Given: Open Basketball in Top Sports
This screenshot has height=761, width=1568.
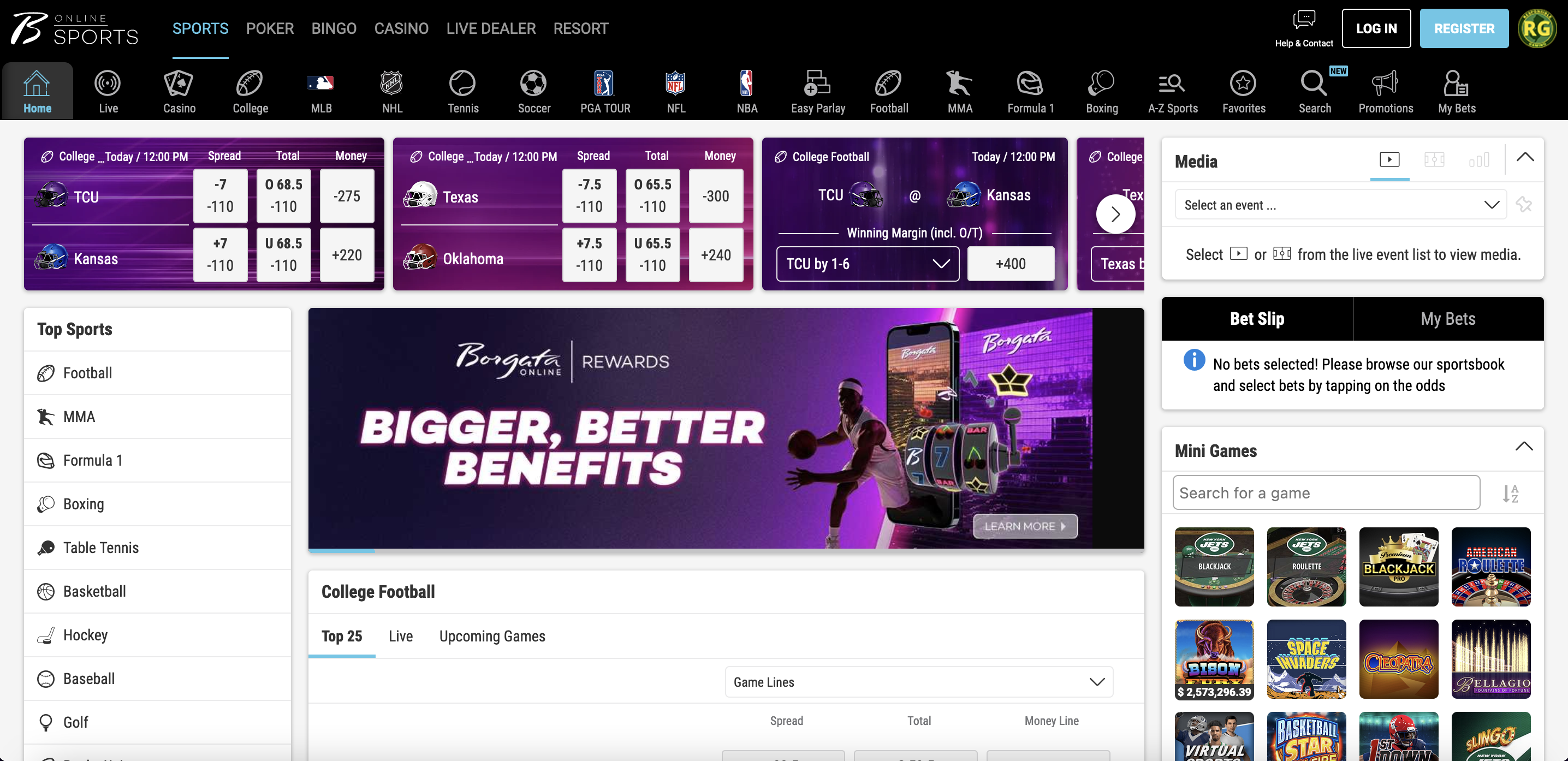Looking at the screenshot, I should [x=158, y=592].
